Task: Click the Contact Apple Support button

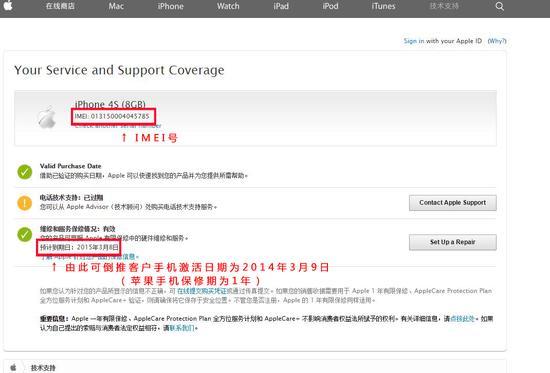Action: [x=452, y=203]
